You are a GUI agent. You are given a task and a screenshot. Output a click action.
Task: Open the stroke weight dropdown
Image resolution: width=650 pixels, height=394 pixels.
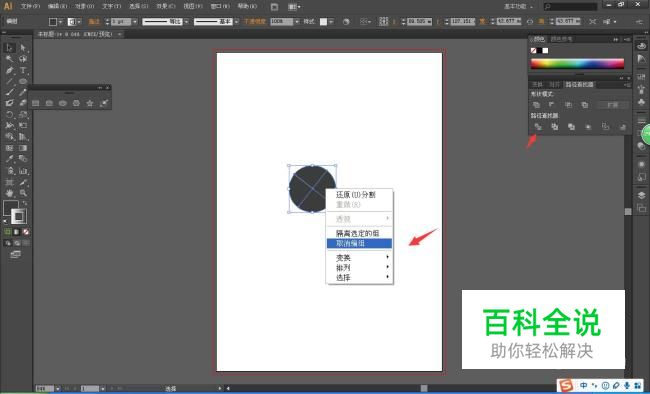(135, 22)
